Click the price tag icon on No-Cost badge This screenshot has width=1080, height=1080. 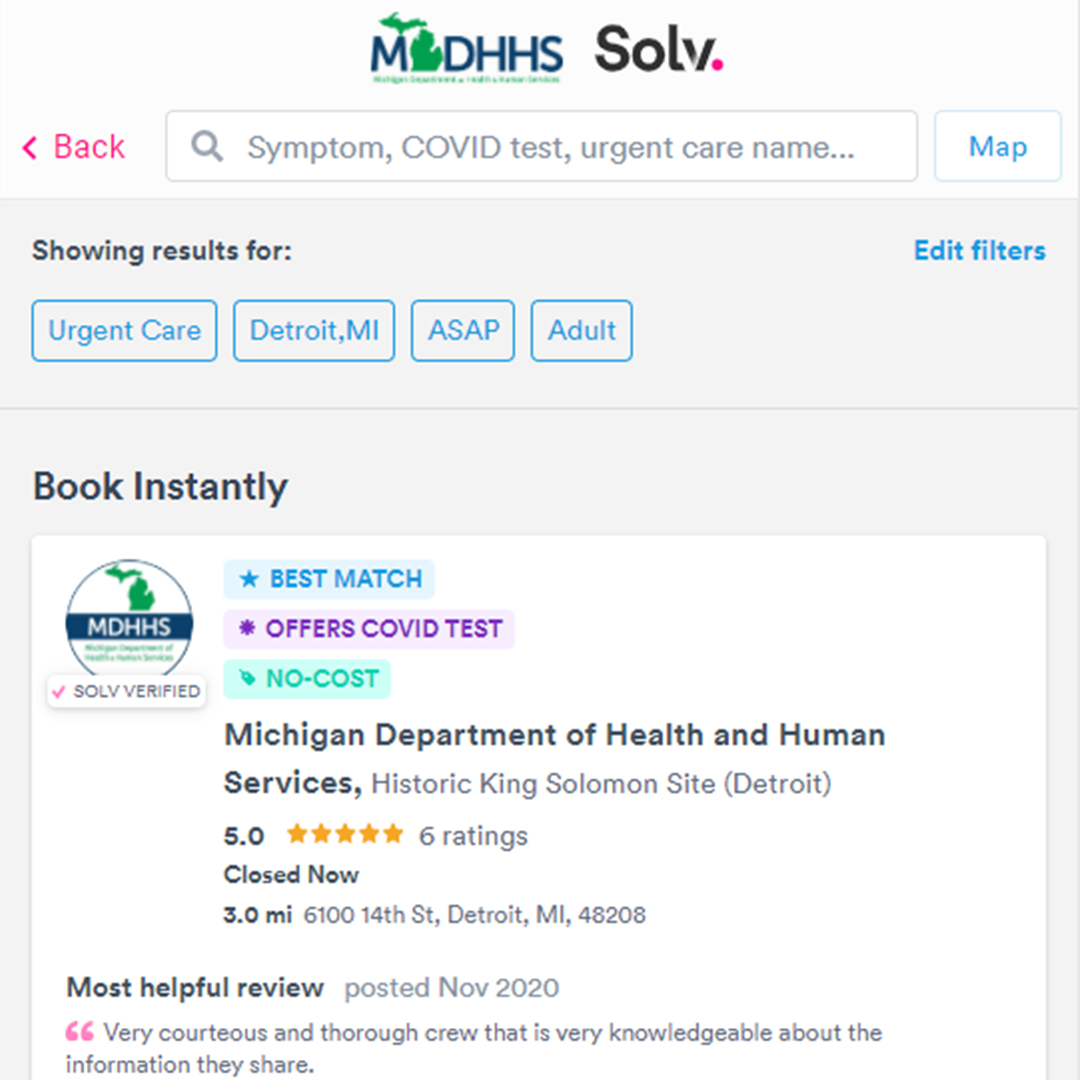247,678
